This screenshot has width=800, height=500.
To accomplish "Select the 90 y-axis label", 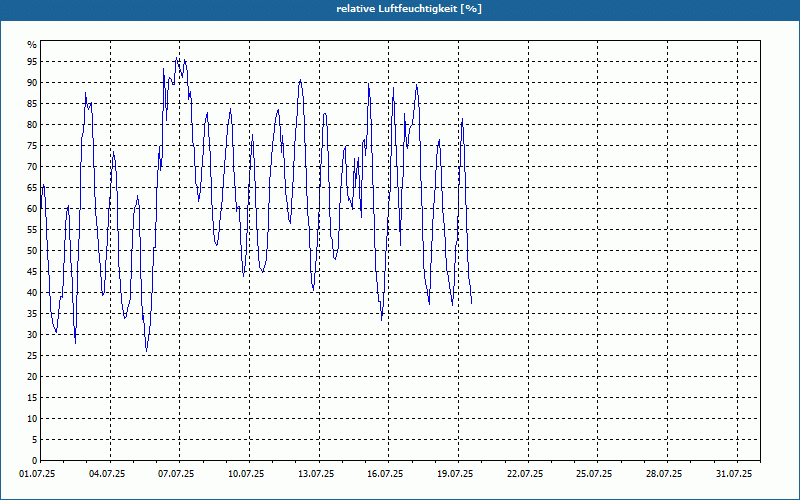I will pyautogui.click(x=32, y=83).
